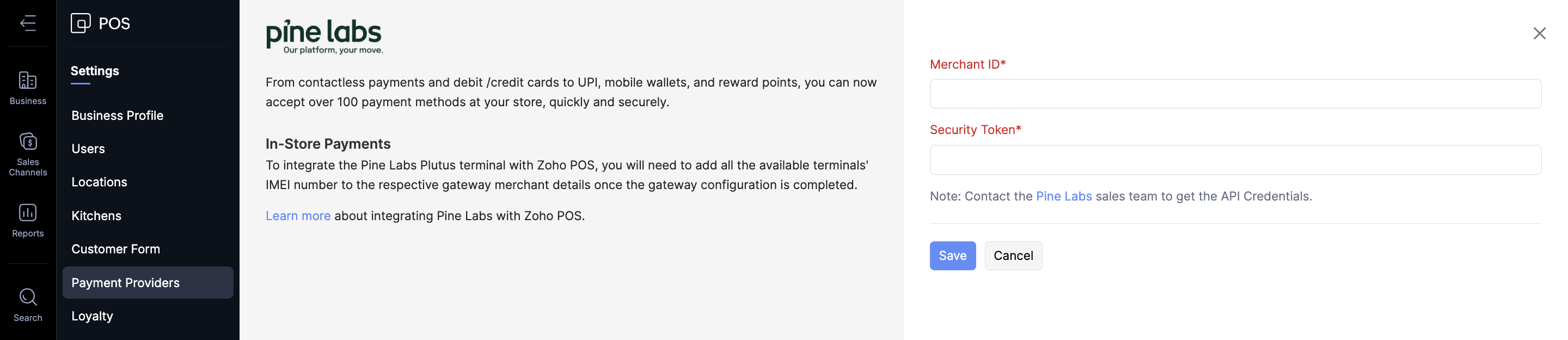
Task: Open the Business section icon
Action: [28, 81]
